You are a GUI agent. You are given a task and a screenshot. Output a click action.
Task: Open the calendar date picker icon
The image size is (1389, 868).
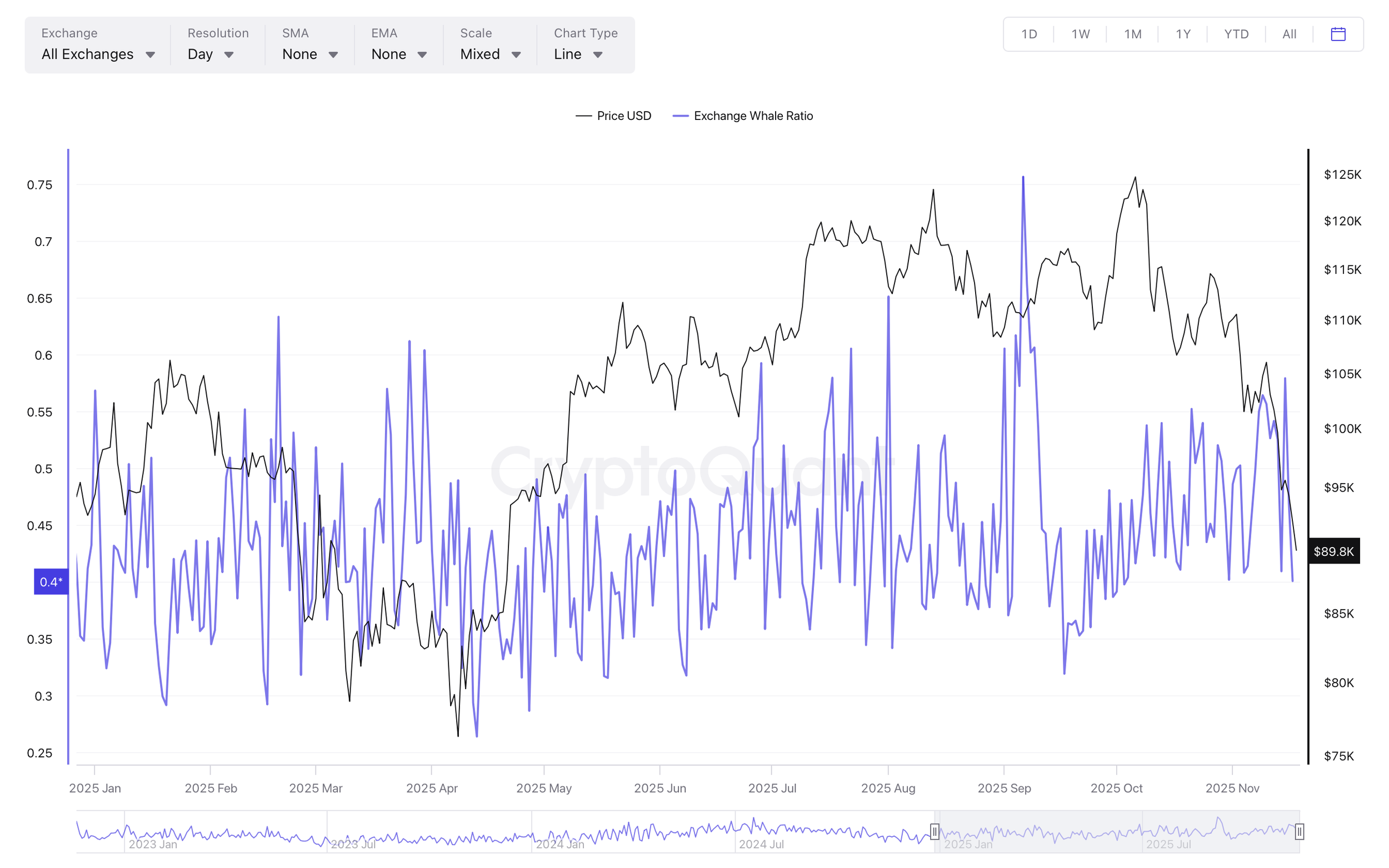1337,34
